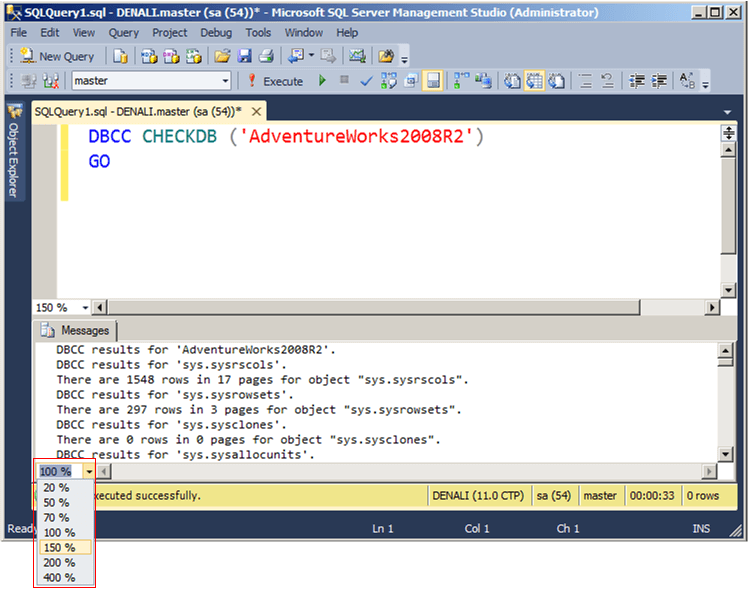Click the messages pane zoom dropdown arrow

pos(89,472)
